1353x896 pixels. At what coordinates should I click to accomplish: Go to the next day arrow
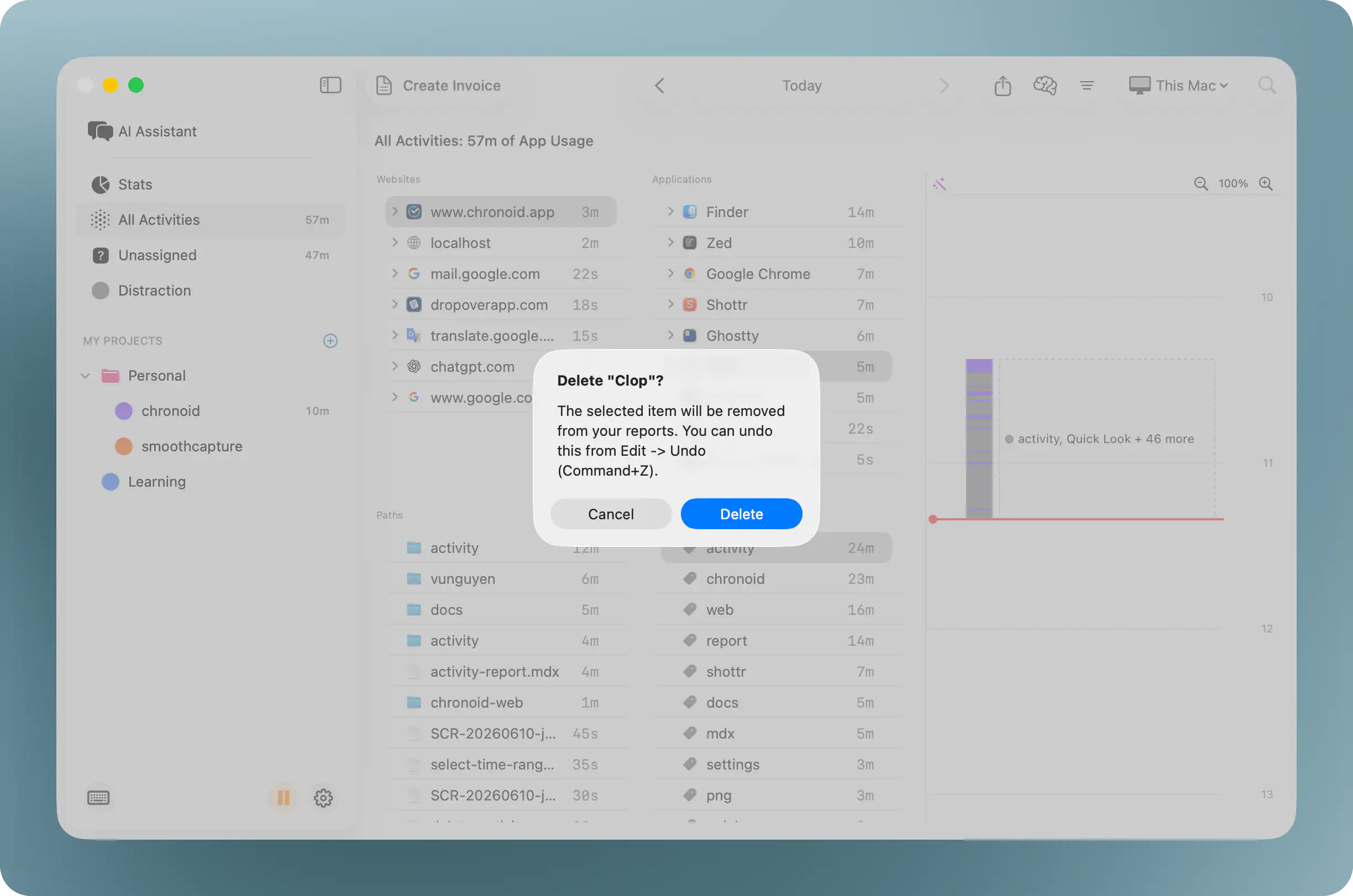pyautogui.click(x=945, y=85)
